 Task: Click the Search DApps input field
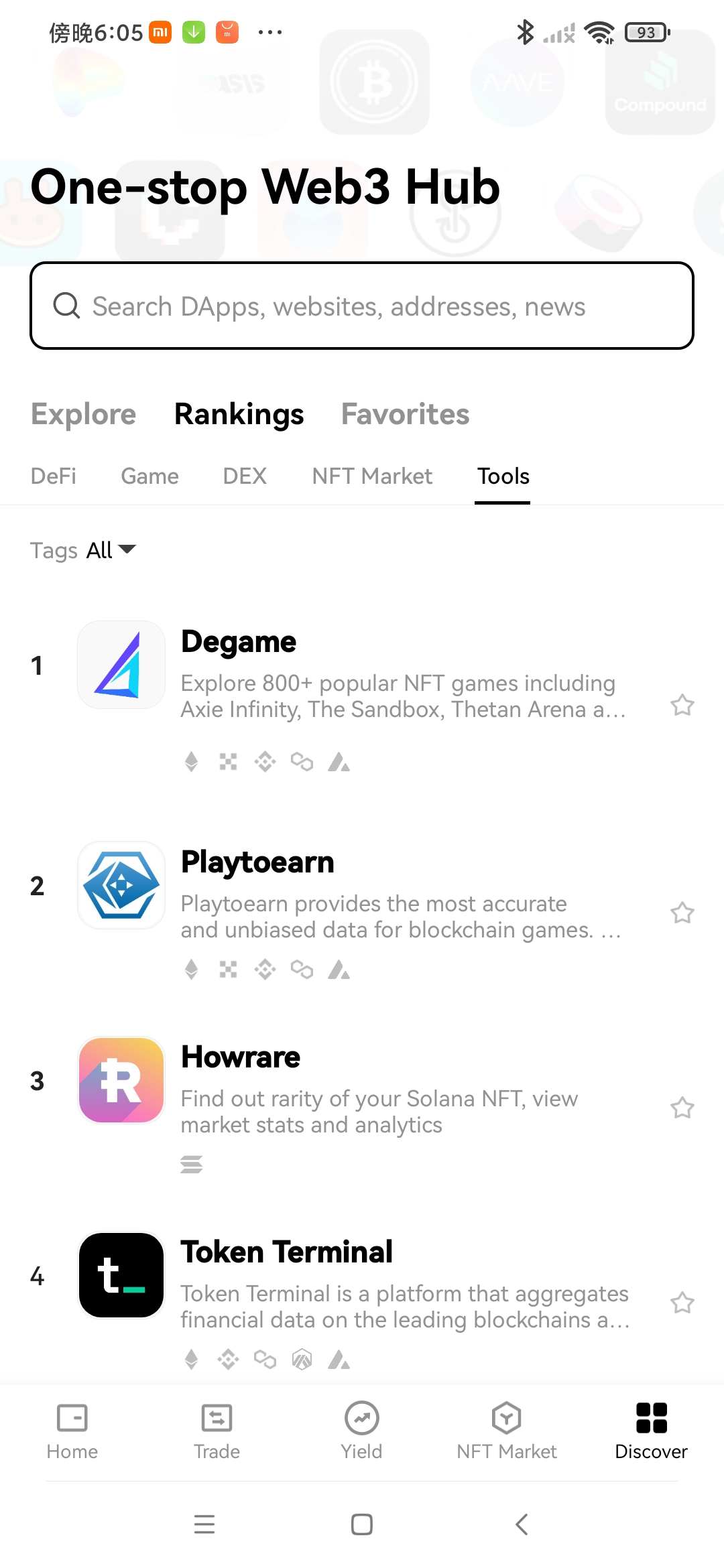(x=362, y=306)
